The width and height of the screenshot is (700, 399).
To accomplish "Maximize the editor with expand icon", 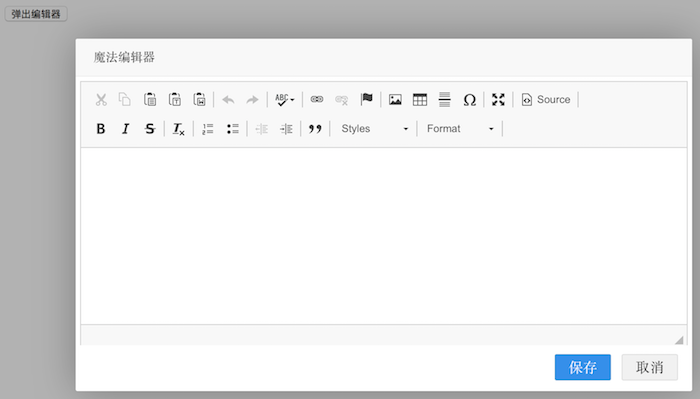I will pyautogui.click(x=498, y=100).
